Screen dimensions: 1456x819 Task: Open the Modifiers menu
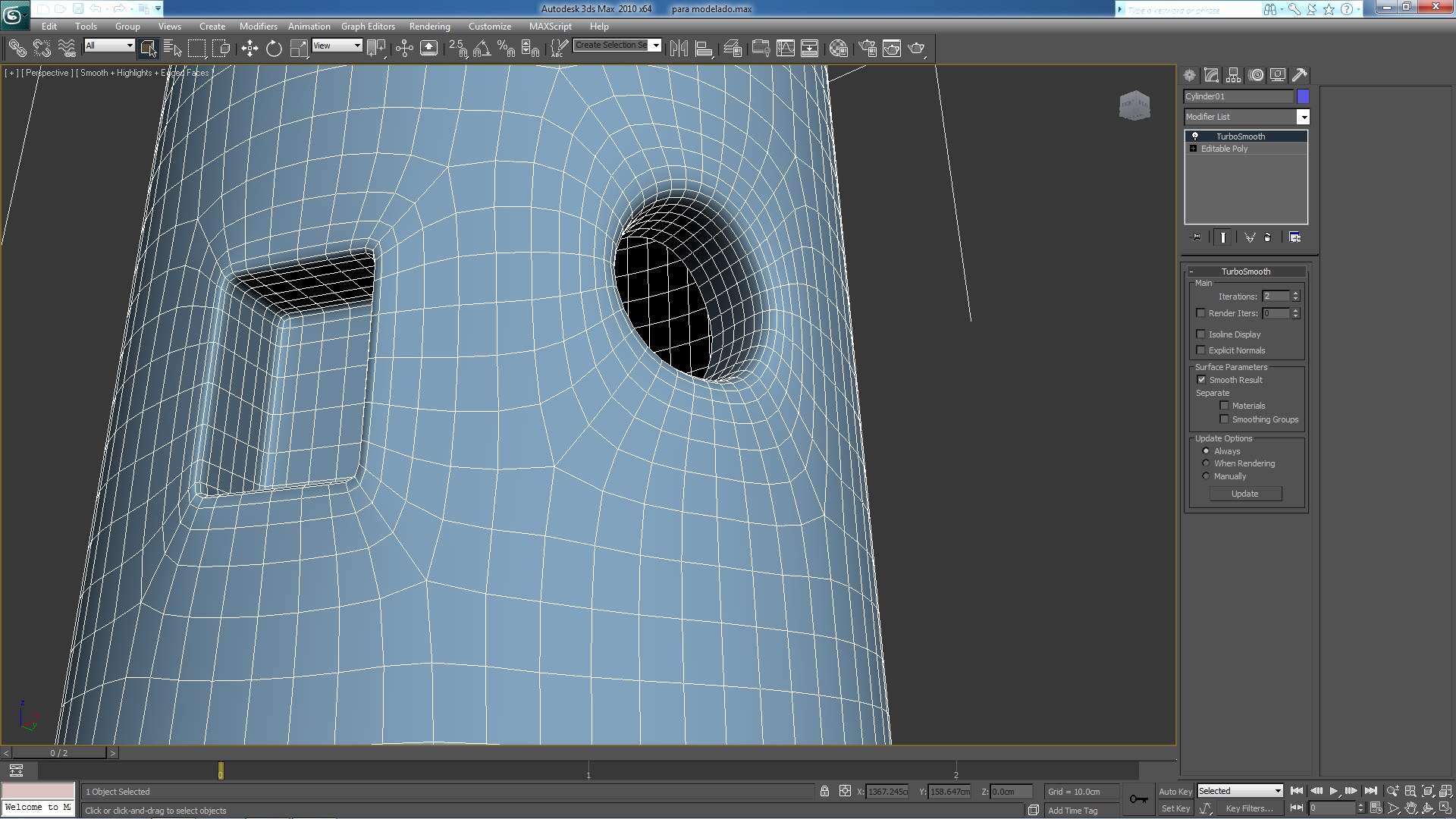tap(258, 26)
